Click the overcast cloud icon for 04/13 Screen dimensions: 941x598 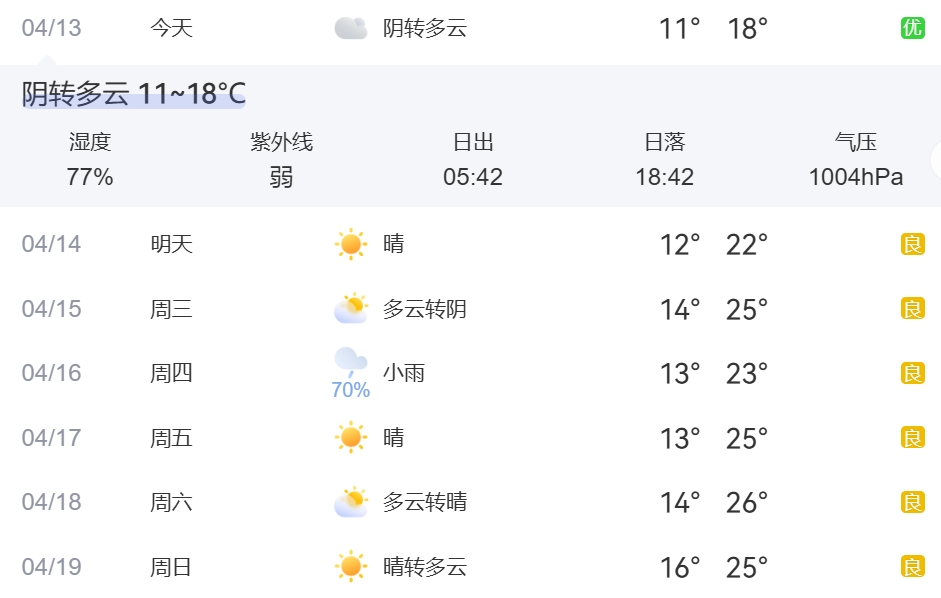(x=350, y=28)
